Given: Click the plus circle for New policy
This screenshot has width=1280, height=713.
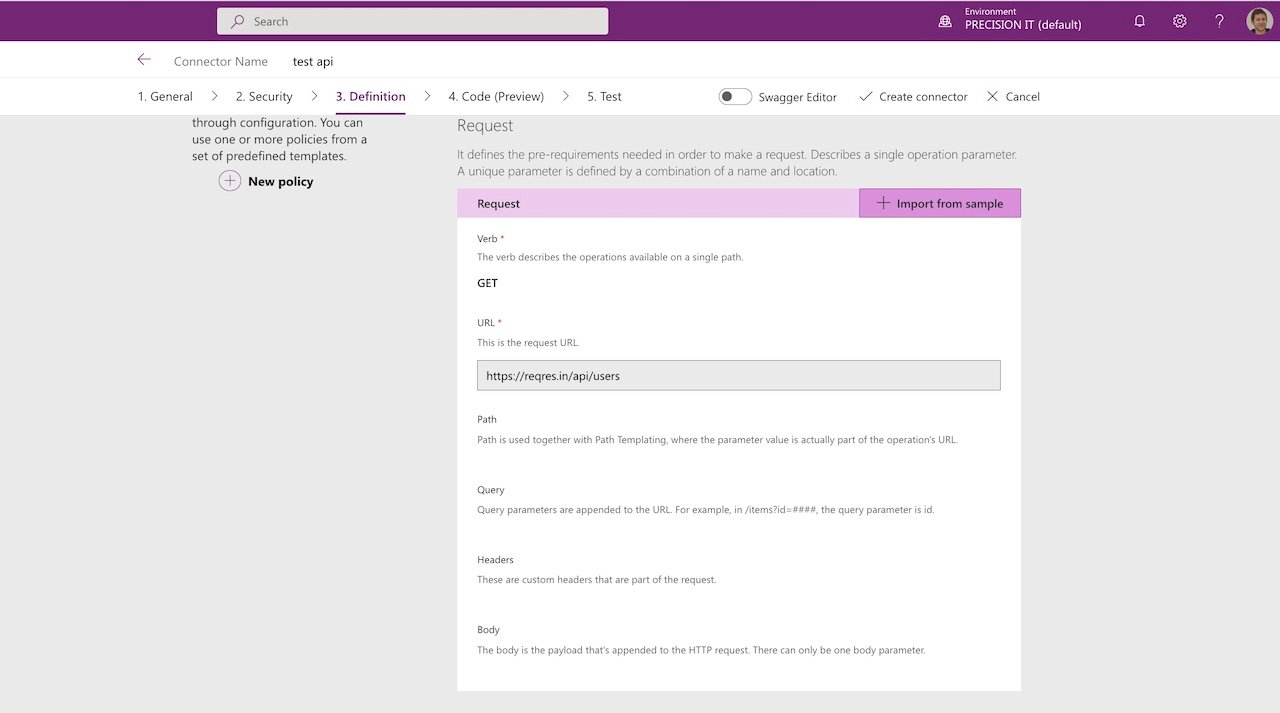Looking at the screenshot, I should tap(230, 181).
